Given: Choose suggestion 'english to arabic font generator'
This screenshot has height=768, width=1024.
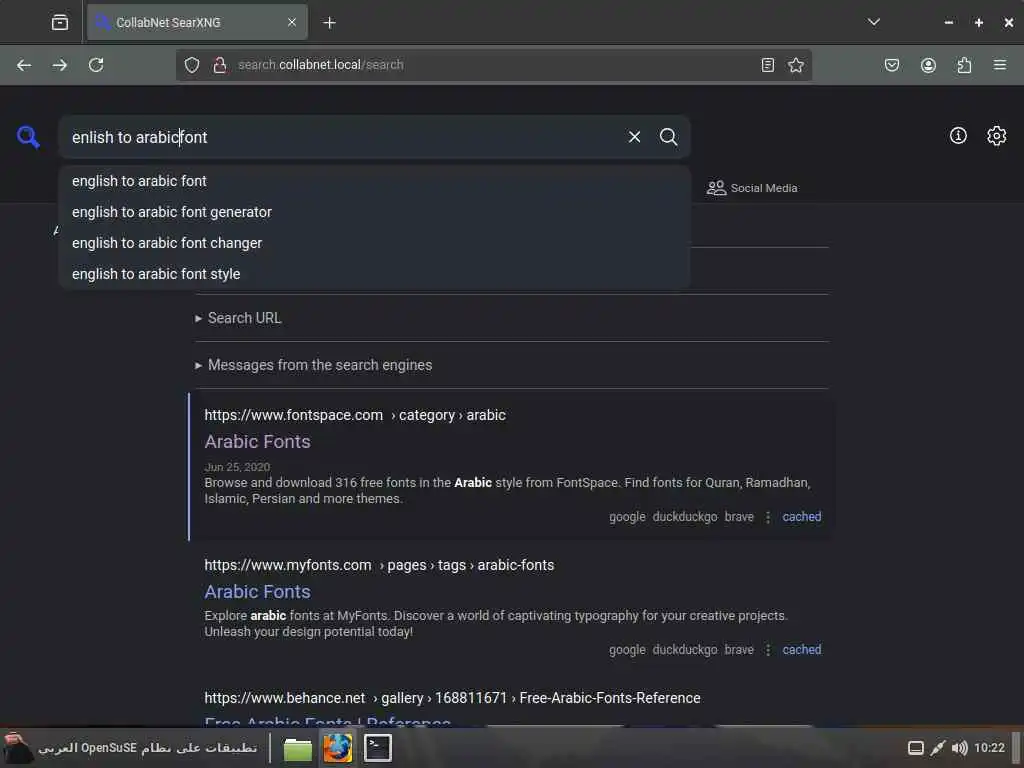Looking at the screenshot, I should (x=374, y=212).
